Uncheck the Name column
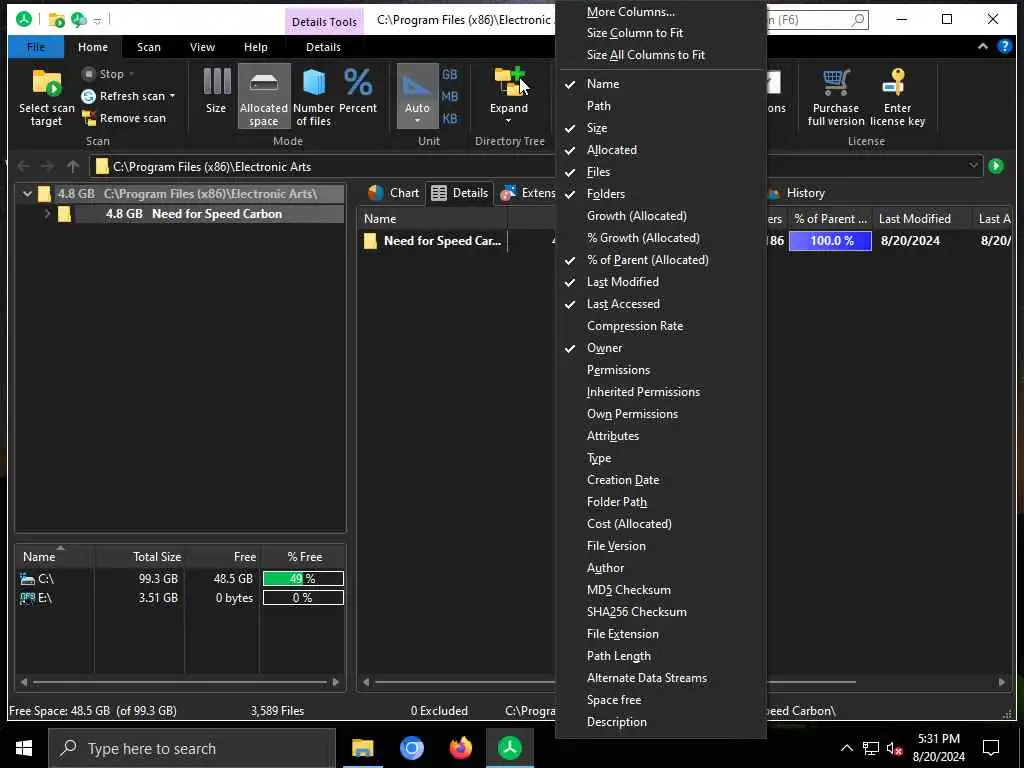The height and width of the screenshot is (768, 1024). 660,84
